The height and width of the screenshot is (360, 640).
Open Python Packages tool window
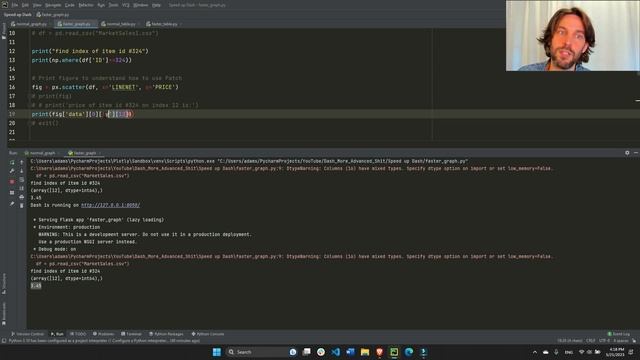[x=166, y=334]
